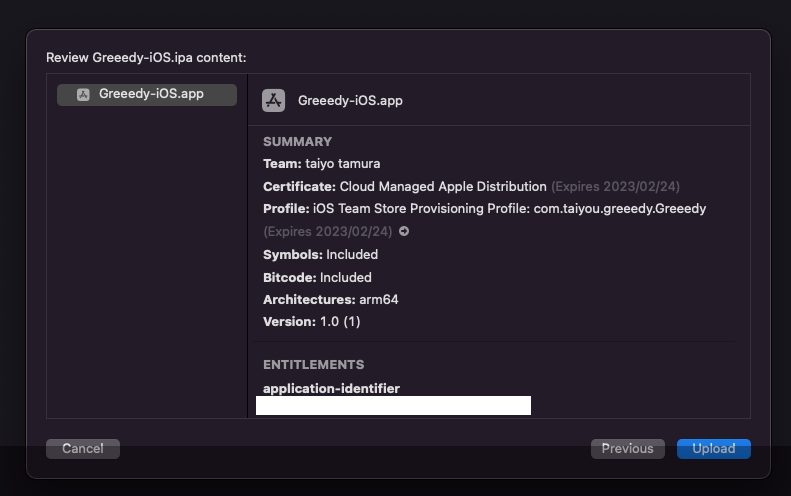Viewport: 791px width, 496px height.
Task: Go back with the Previous button
Action: pos(628,449)
